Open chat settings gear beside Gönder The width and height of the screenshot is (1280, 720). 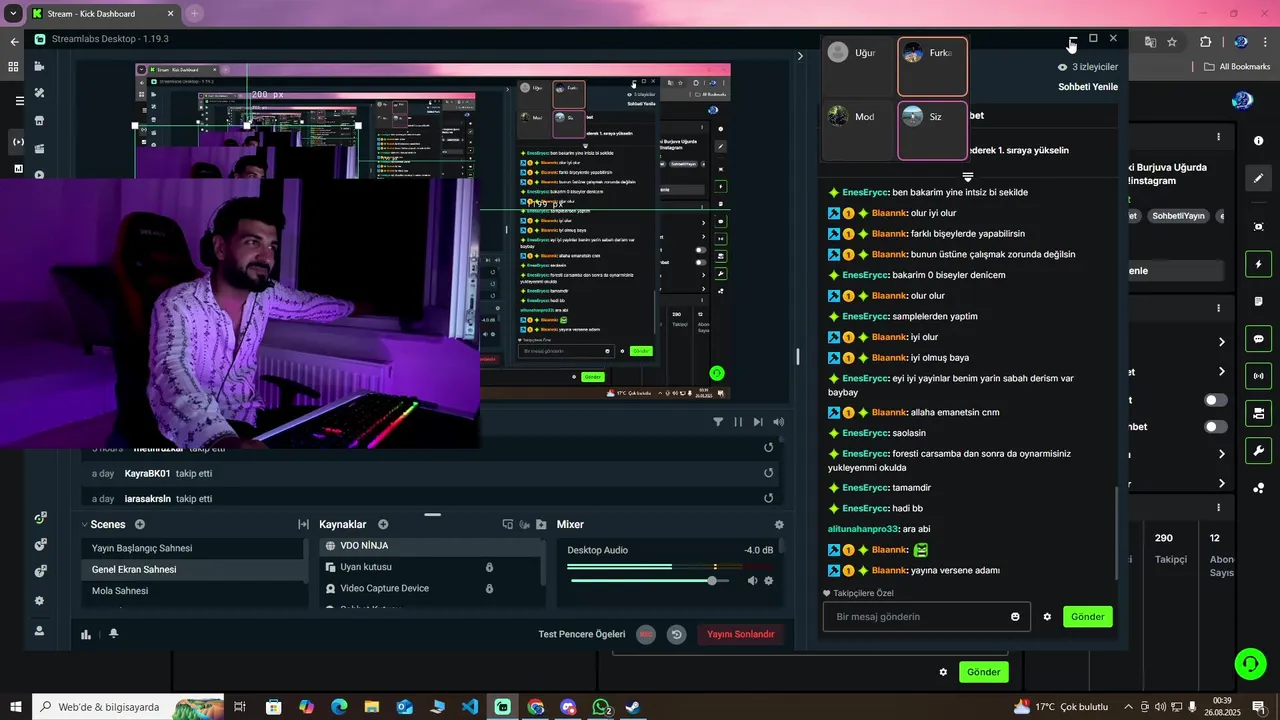pyautogui.click(x=1047, y=617)
